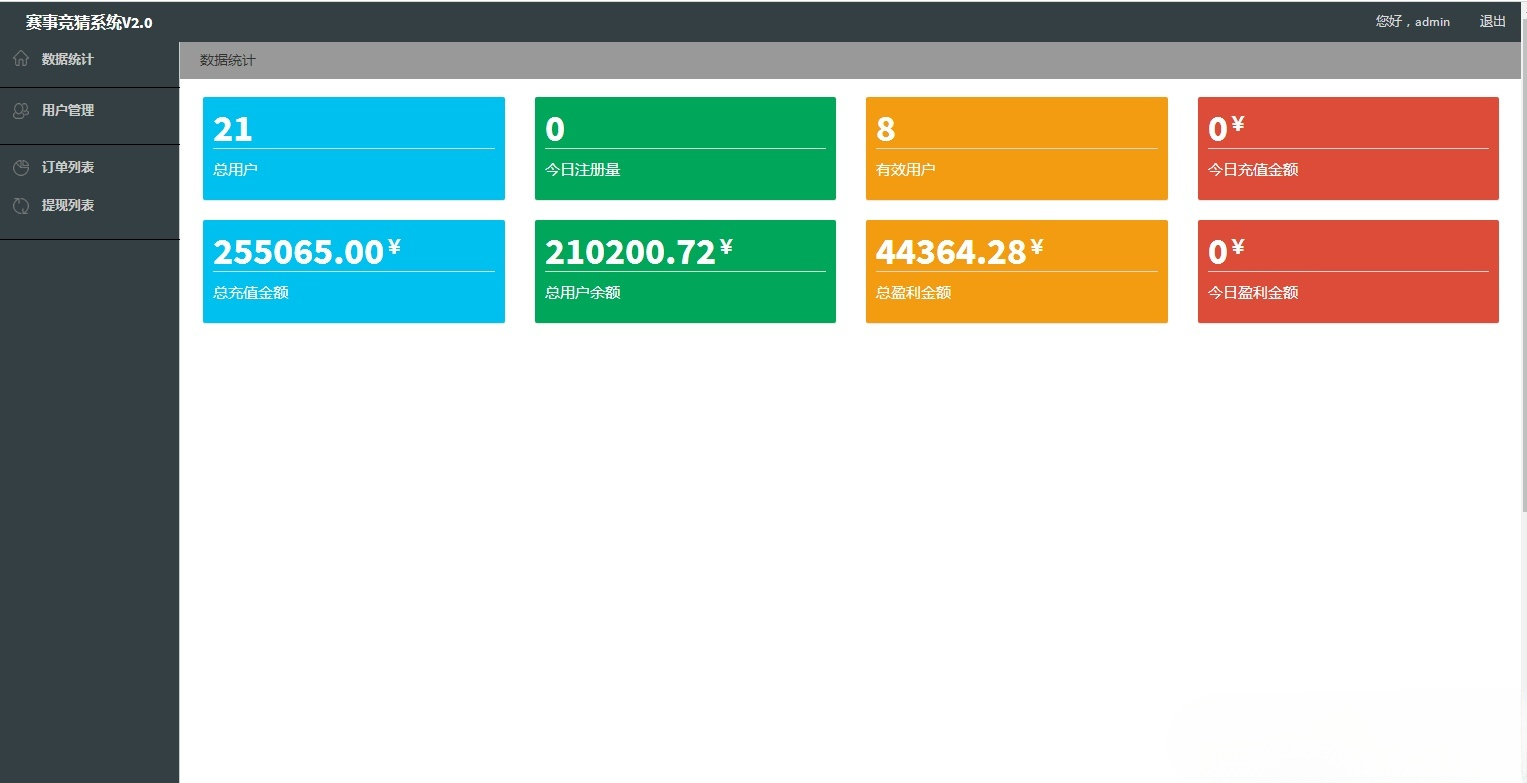Open the 数据统计 sidebar menu
Screen dimensions: 1527x783
pyautogui.click(x=67, y=59)
